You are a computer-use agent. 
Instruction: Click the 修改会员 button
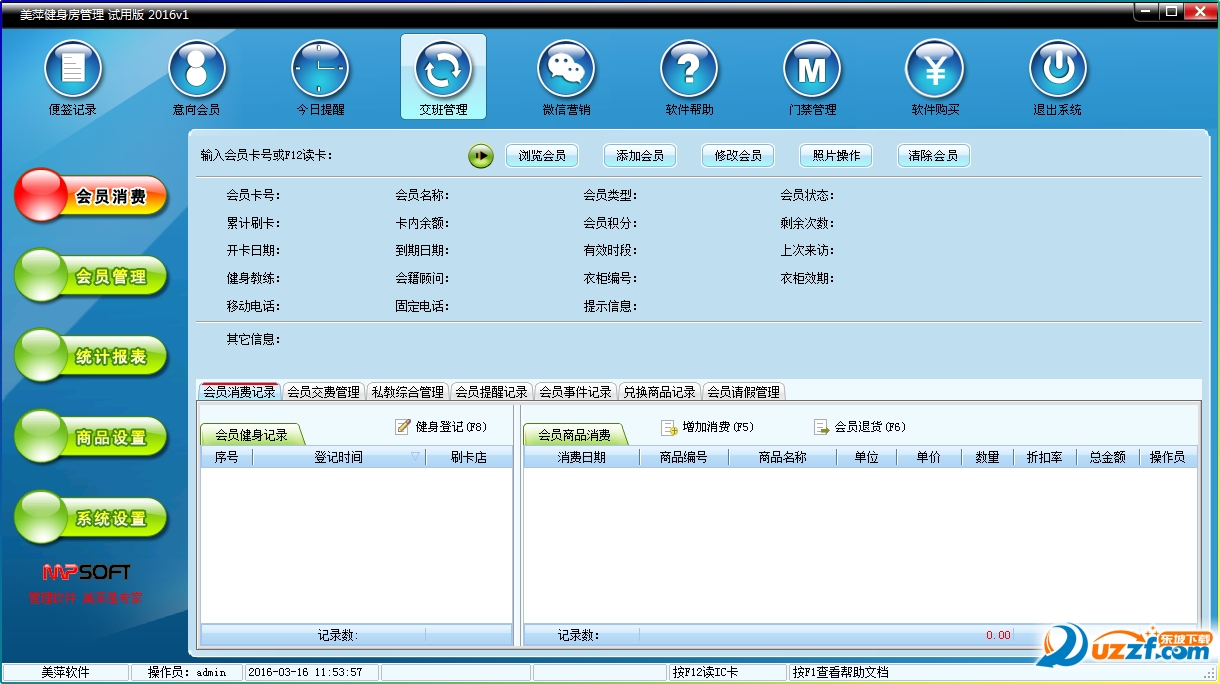coord(738,156)
